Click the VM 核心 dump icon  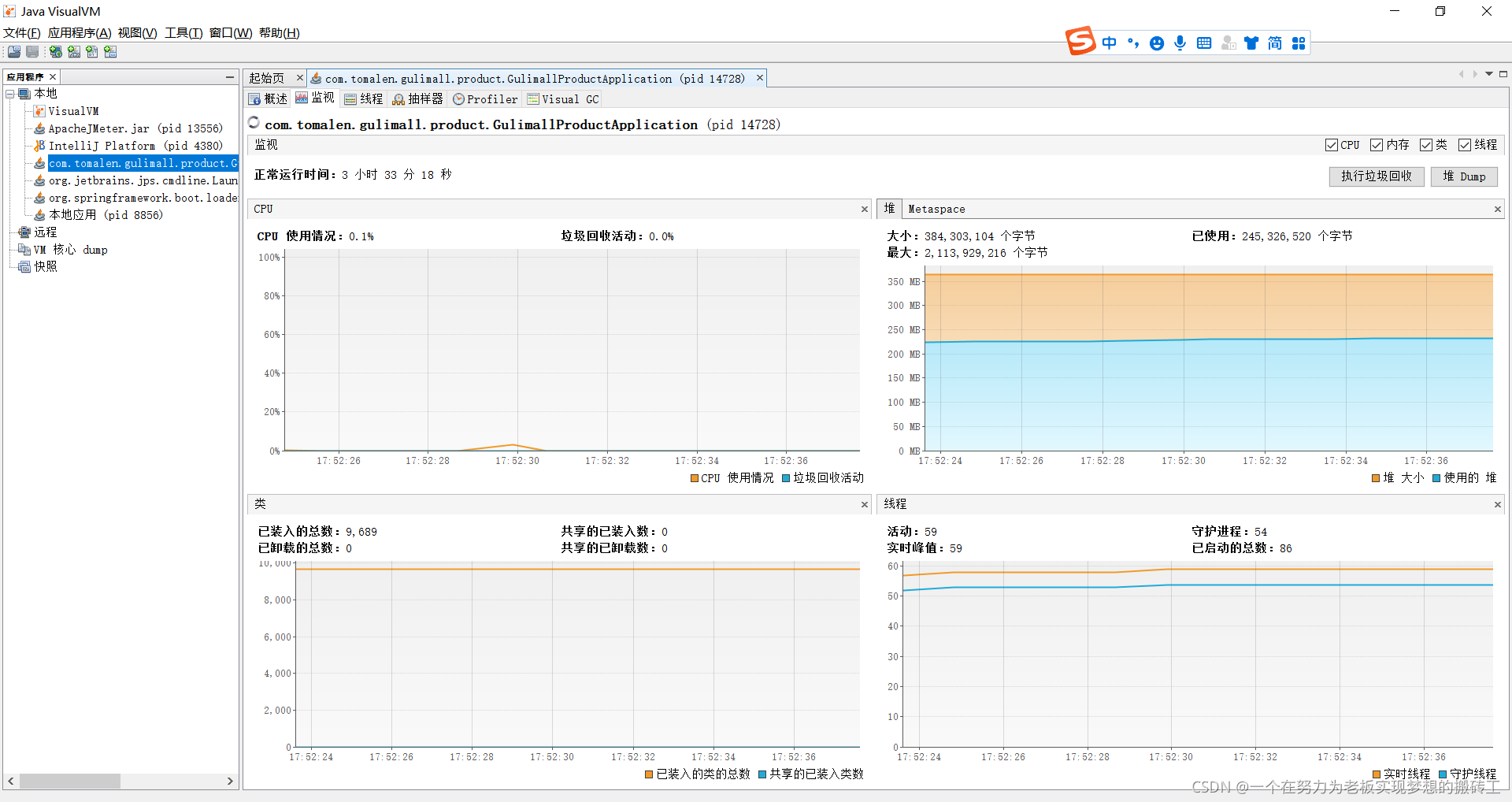click(x=24, y=250)
